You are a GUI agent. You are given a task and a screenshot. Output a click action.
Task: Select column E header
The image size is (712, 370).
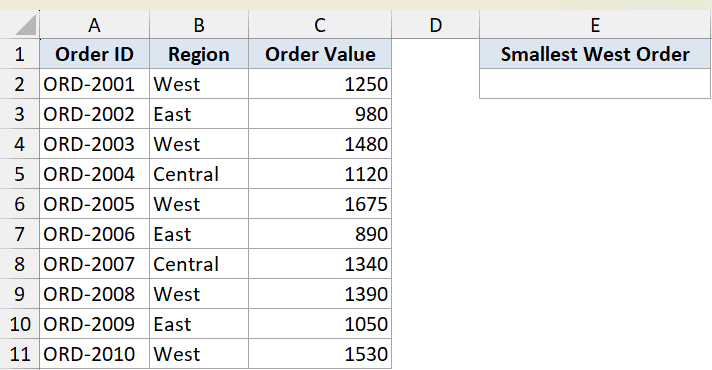point(595,25)
